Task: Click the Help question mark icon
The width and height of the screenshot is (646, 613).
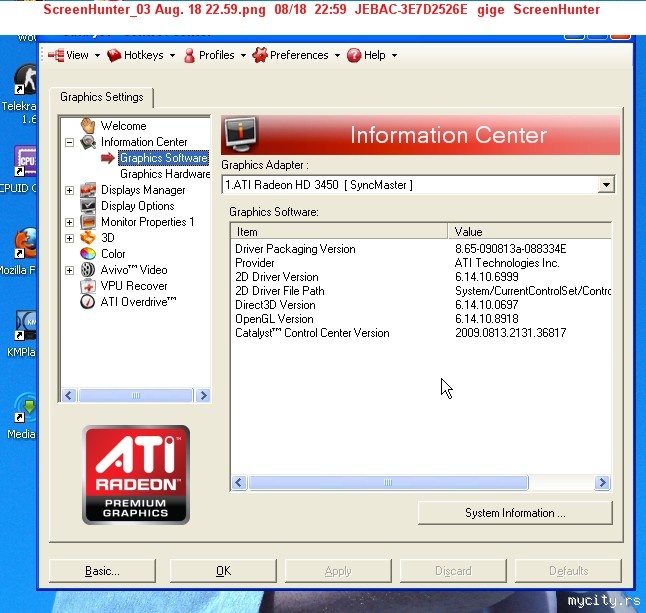Action: (354, 55)
